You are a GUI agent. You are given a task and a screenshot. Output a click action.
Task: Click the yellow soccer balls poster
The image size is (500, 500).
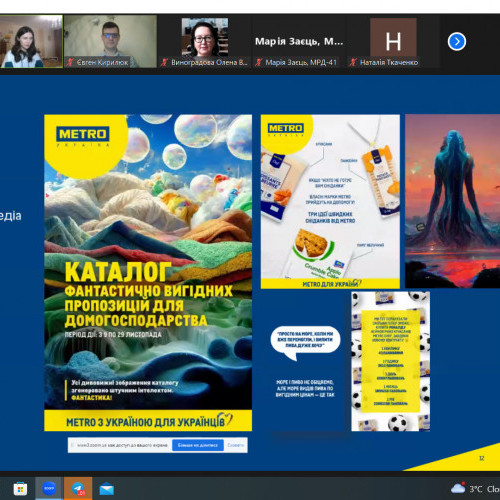pos(390,361)
